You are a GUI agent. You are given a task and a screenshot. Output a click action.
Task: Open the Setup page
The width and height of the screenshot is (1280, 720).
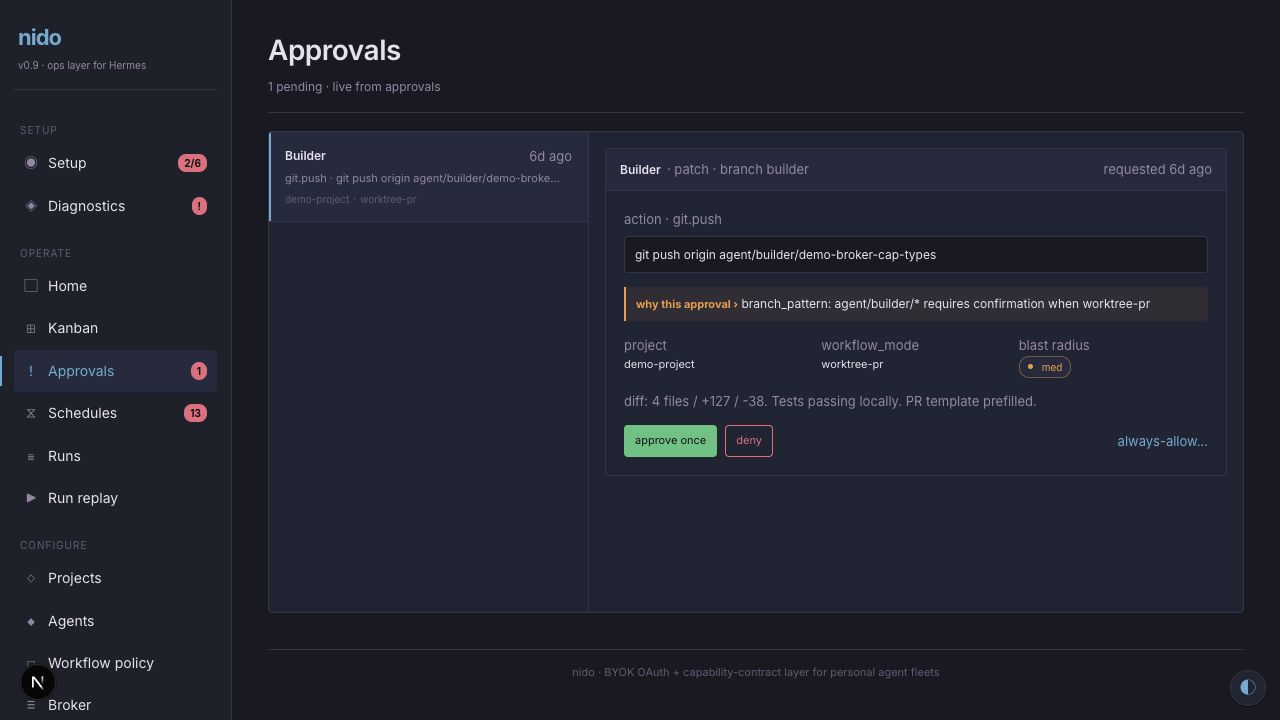[115, 163]
